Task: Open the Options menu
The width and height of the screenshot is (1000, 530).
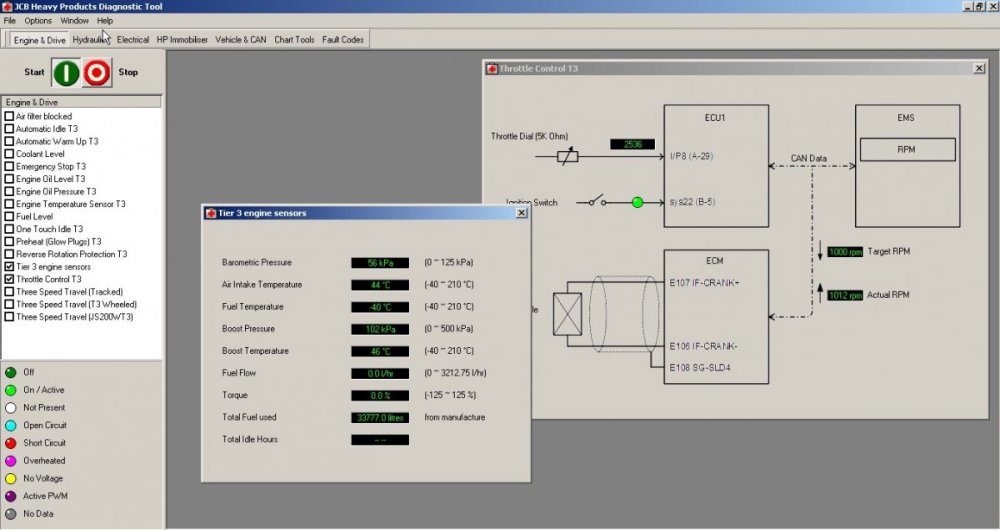Action: 38,20
